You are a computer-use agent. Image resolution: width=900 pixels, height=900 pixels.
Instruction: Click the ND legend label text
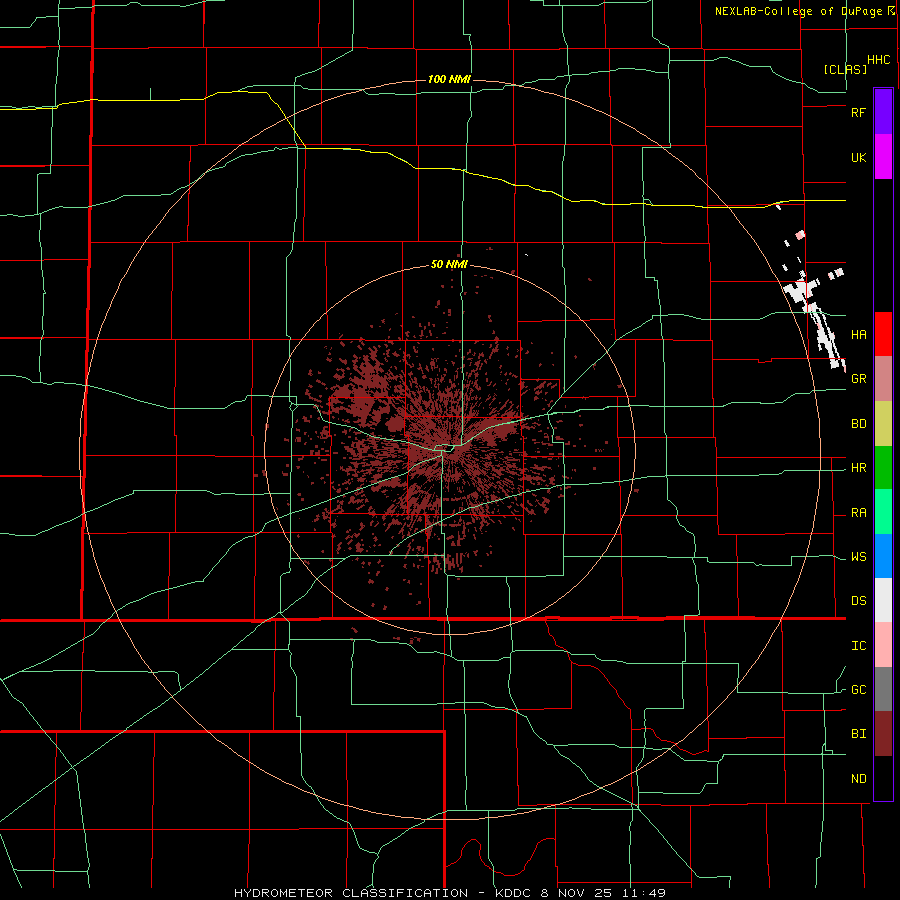click(x=859, y=779)
